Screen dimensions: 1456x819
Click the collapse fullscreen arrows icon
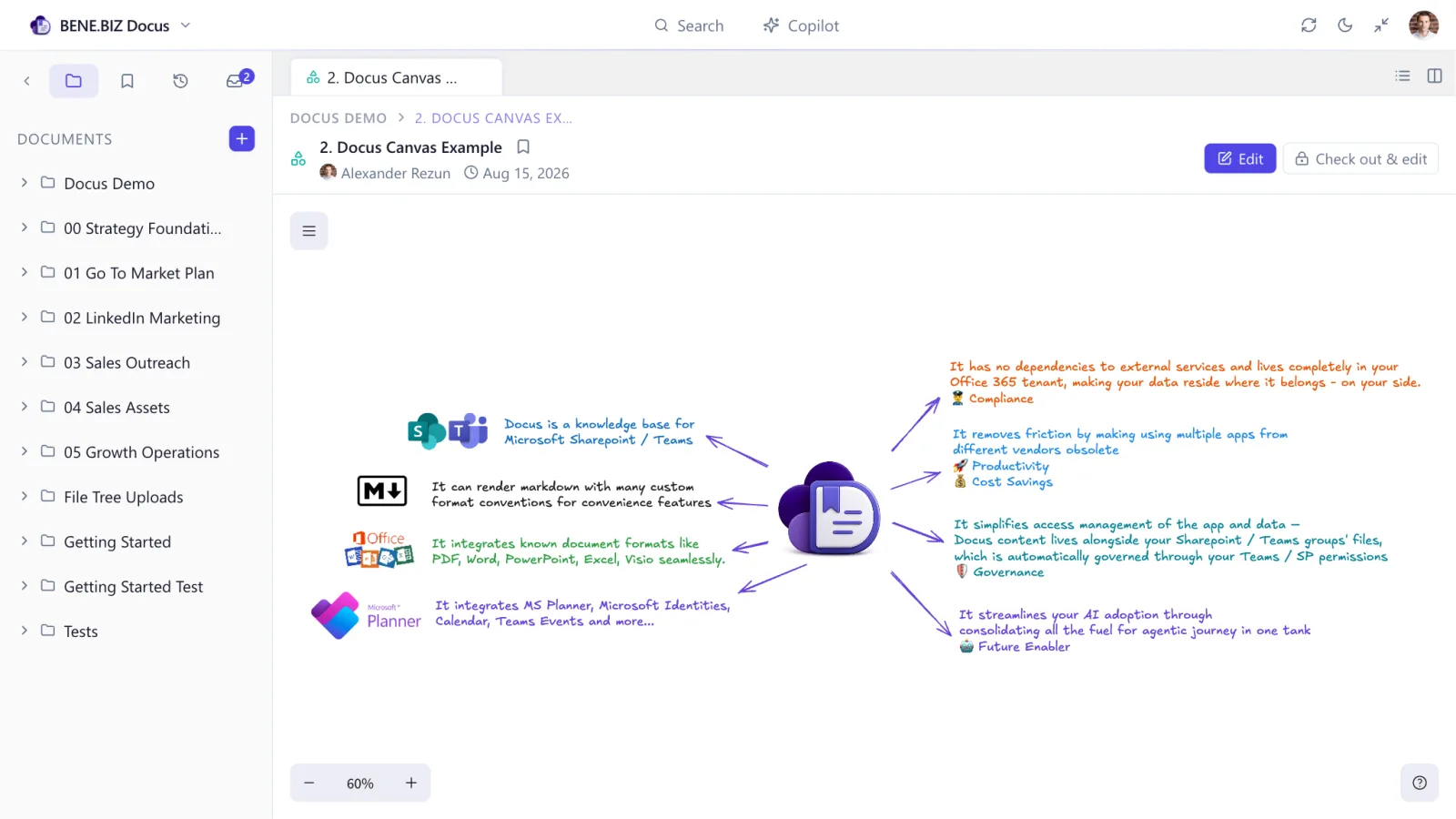1381,25
